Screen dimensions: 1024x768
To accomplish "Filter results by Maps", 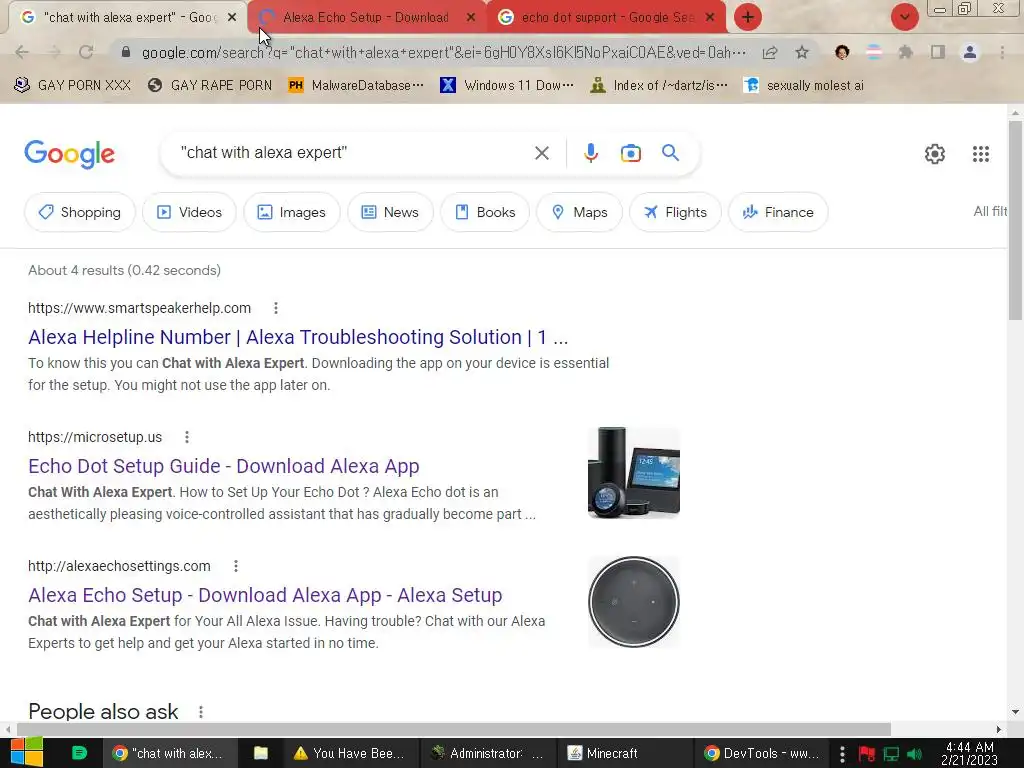I will (x=579, y=212).
